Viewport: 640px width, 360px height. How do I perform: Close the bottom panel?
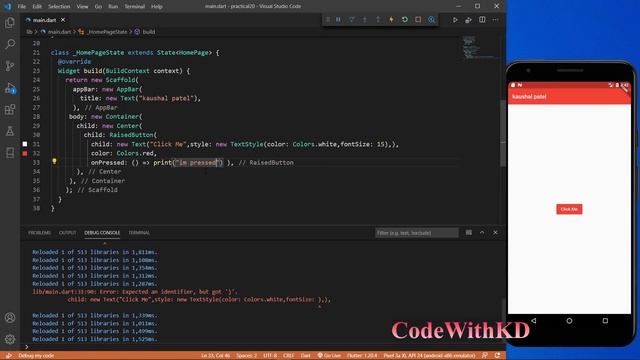click(495, 232)
